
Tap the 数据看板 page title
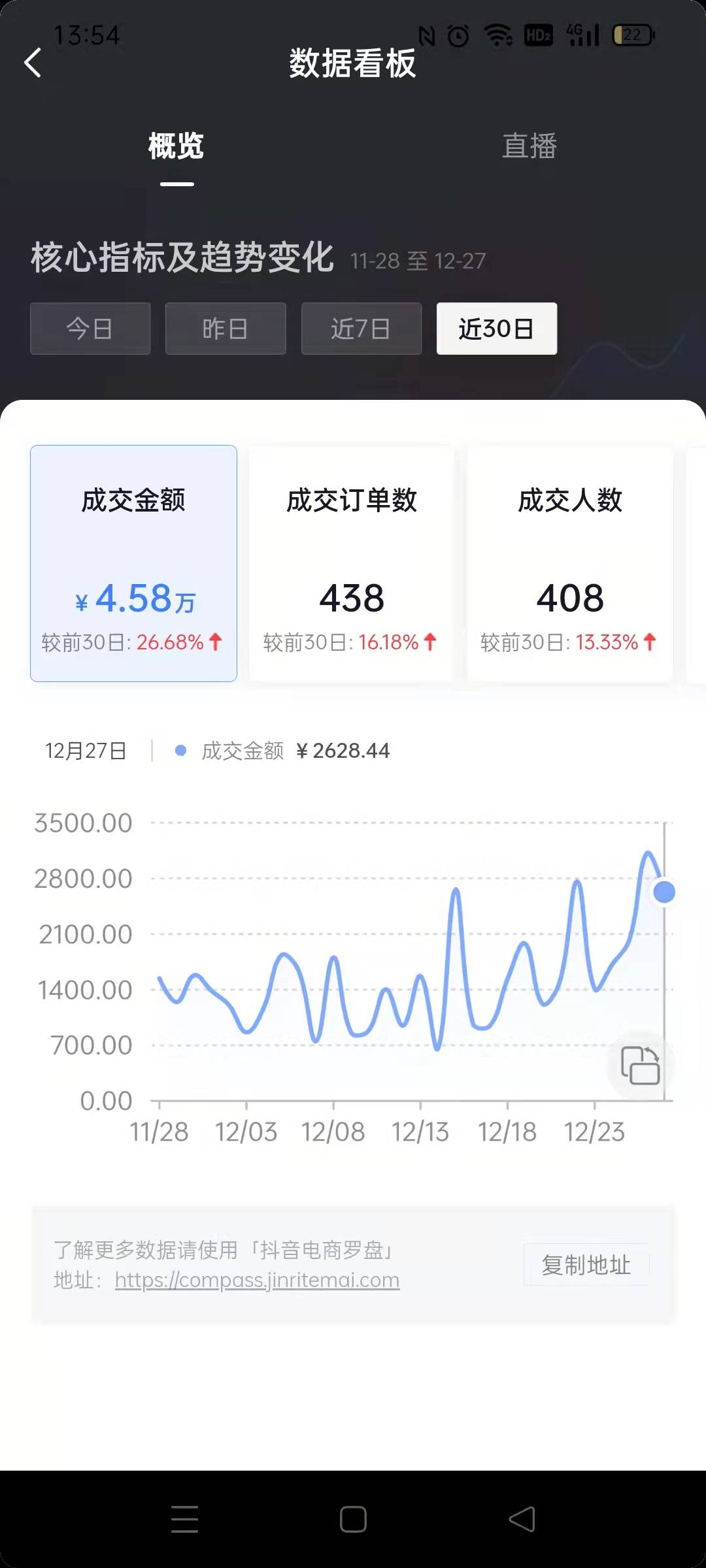coord(353,63)
